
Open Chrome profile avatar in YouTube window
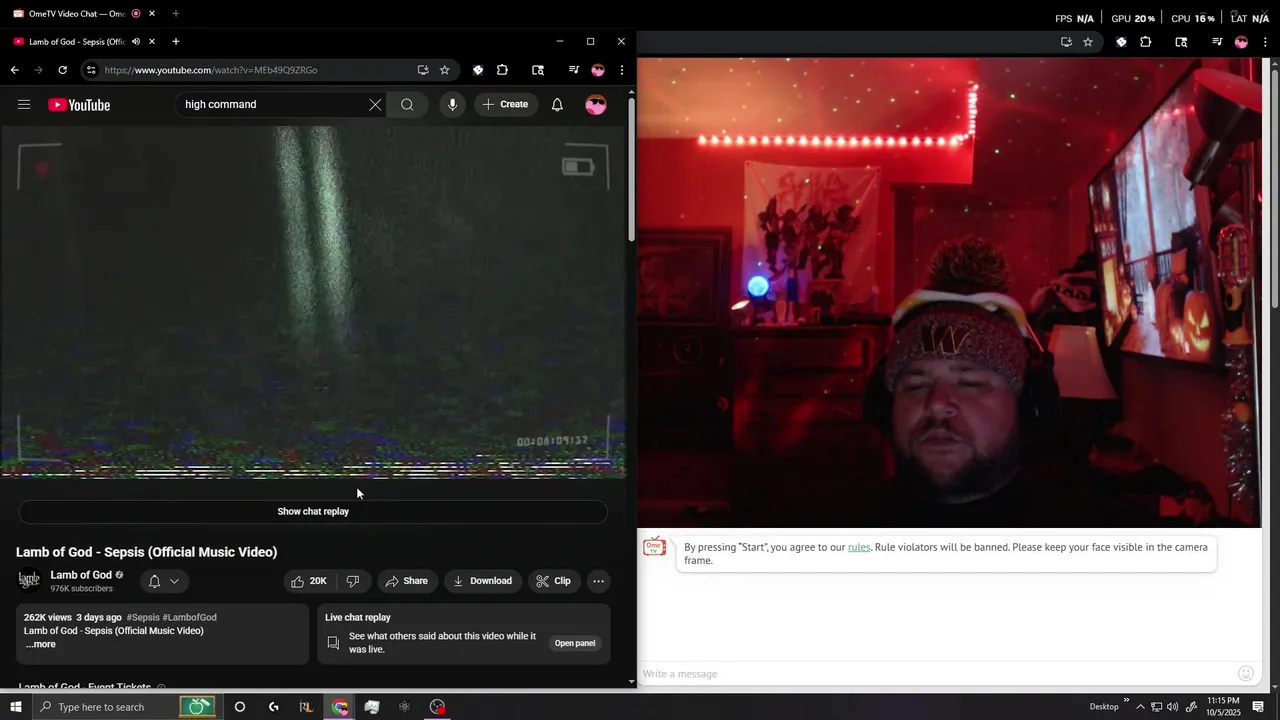598,70
